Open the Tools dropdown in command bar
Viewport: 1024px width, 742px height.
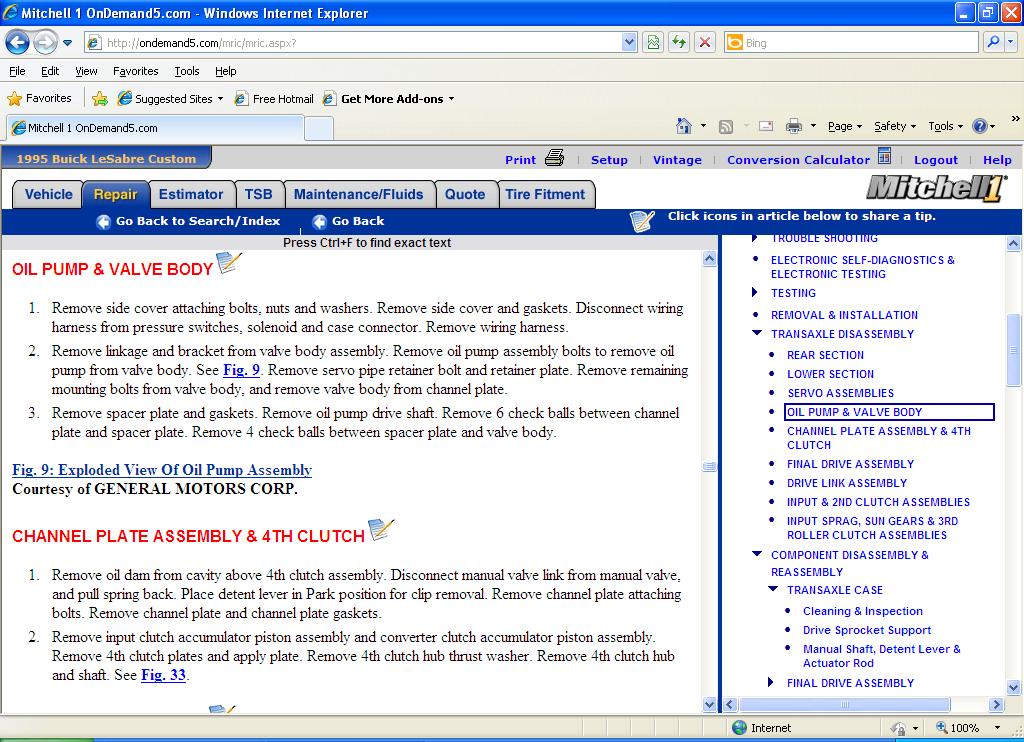(x=945, y=126)
